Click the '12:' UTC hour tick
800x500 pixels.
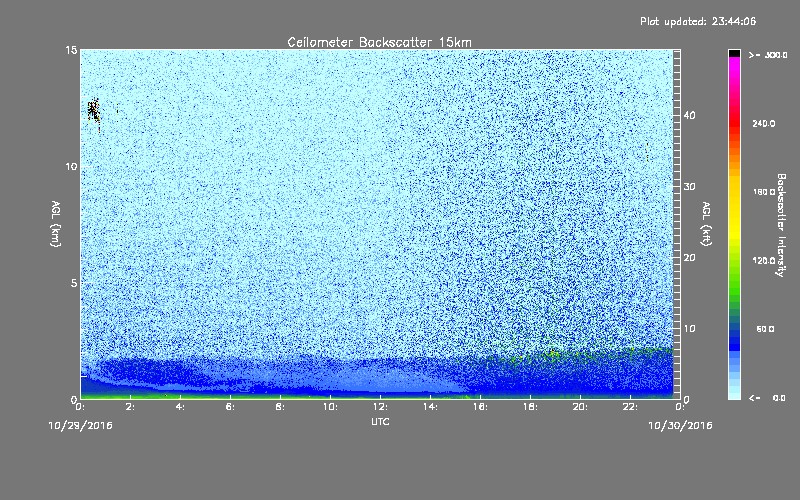(x=380, y=407)
